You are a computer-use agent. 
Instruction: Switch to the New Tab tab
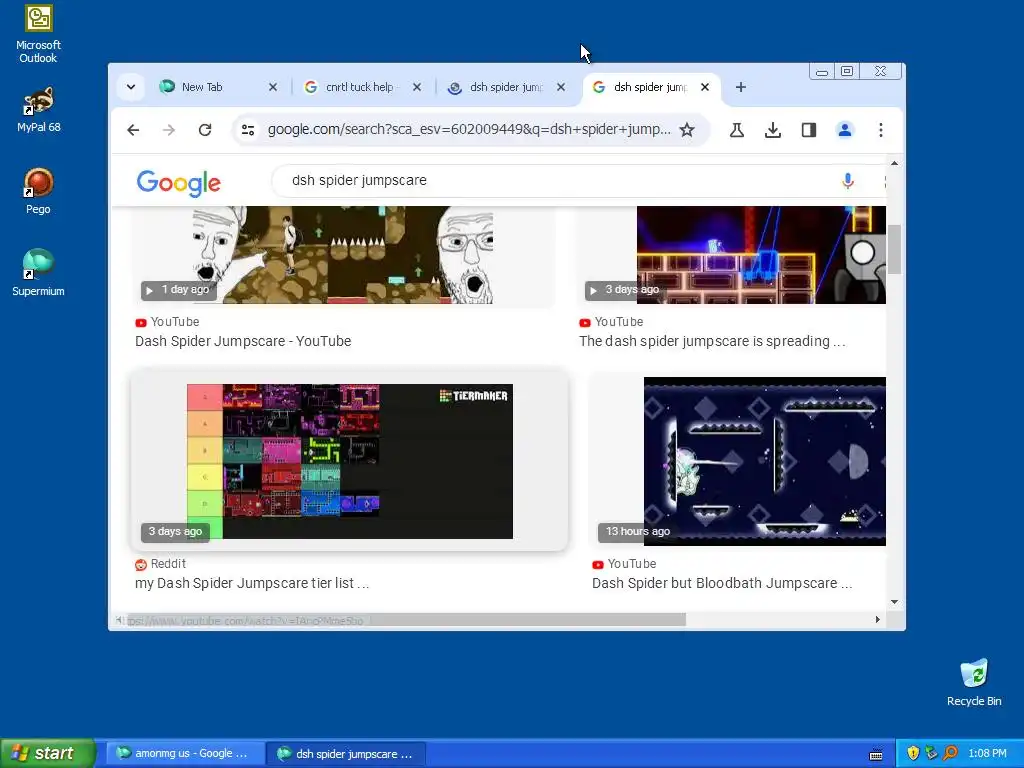[x=210, y=87]
